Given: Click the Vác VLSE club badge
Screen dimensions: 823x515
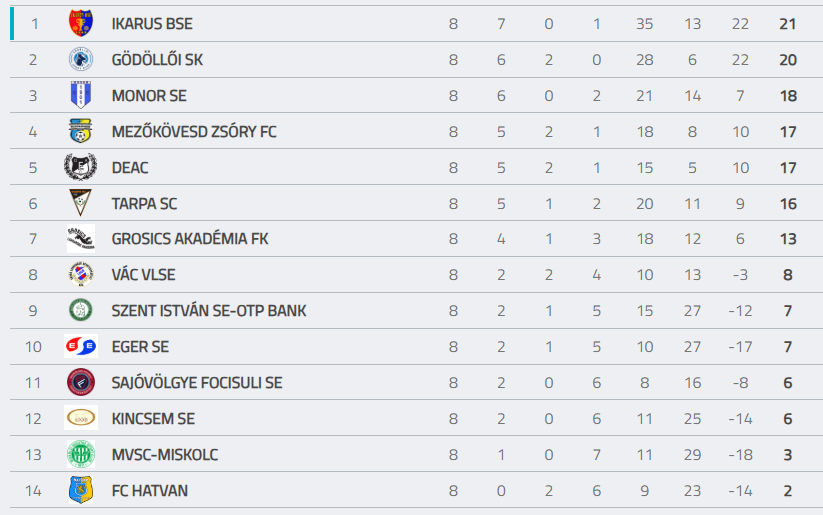Looking at the screenshot, I should tap(80, 275).
